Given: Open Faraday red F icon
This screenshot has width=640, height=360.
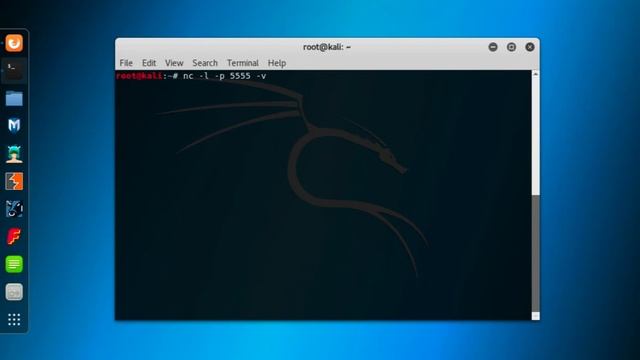Looking at the screenshot, I should click(x=14, y=236).
